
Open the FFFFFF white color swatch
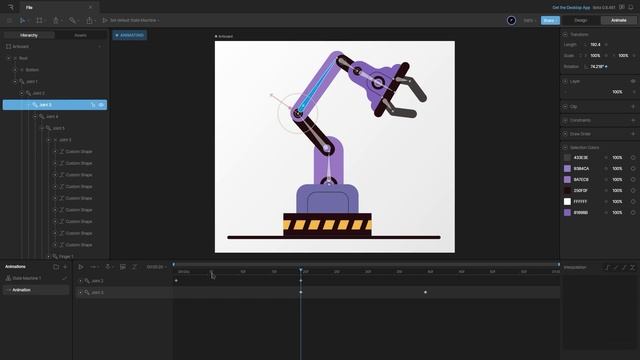click(x=567, y=202)
